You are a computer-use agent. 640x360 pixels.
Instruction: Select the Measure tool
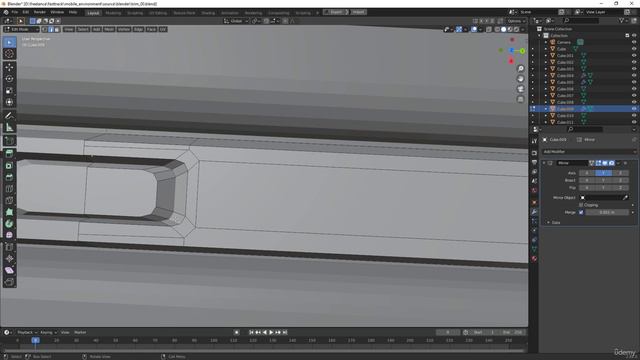[x=9, y=127]
